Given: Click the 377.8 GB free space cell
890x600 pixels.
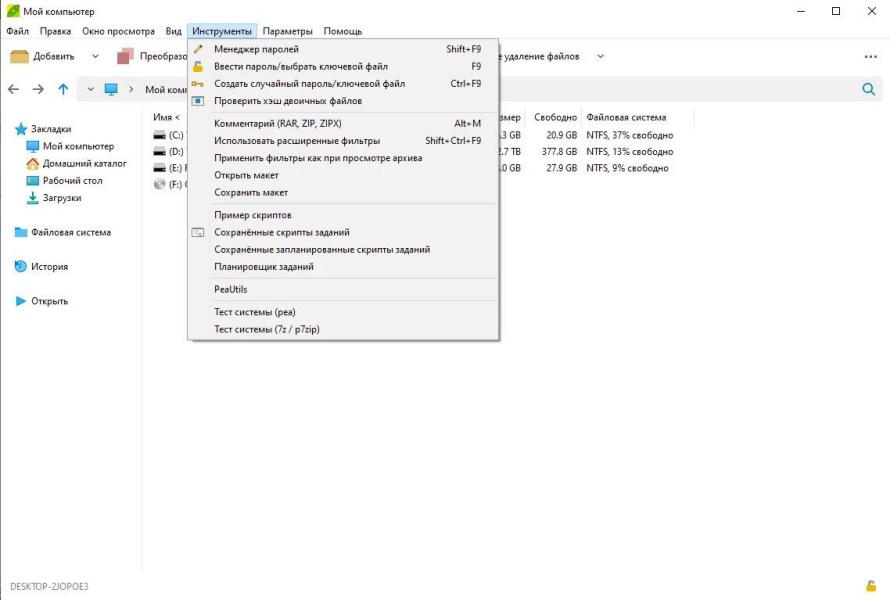Looking at the screenshot, I should pos(559,152).
